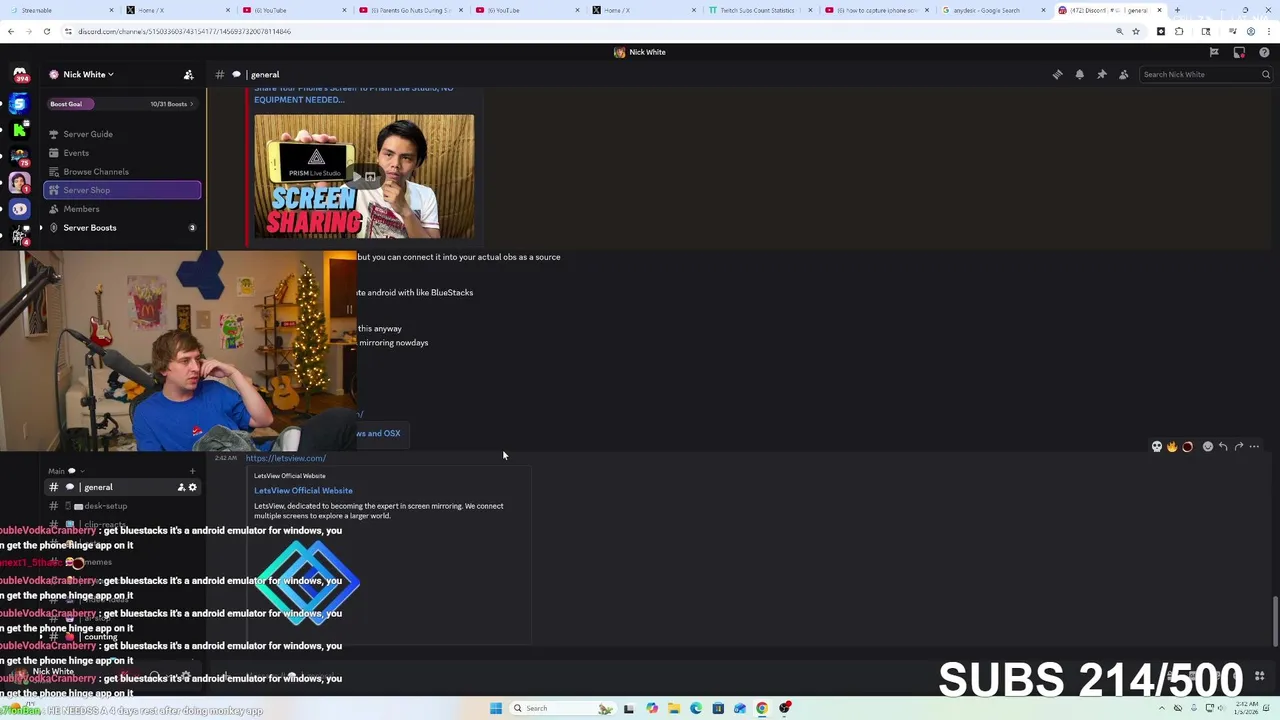
Task: Open the blue S server icon
Action: click(19, 104)
